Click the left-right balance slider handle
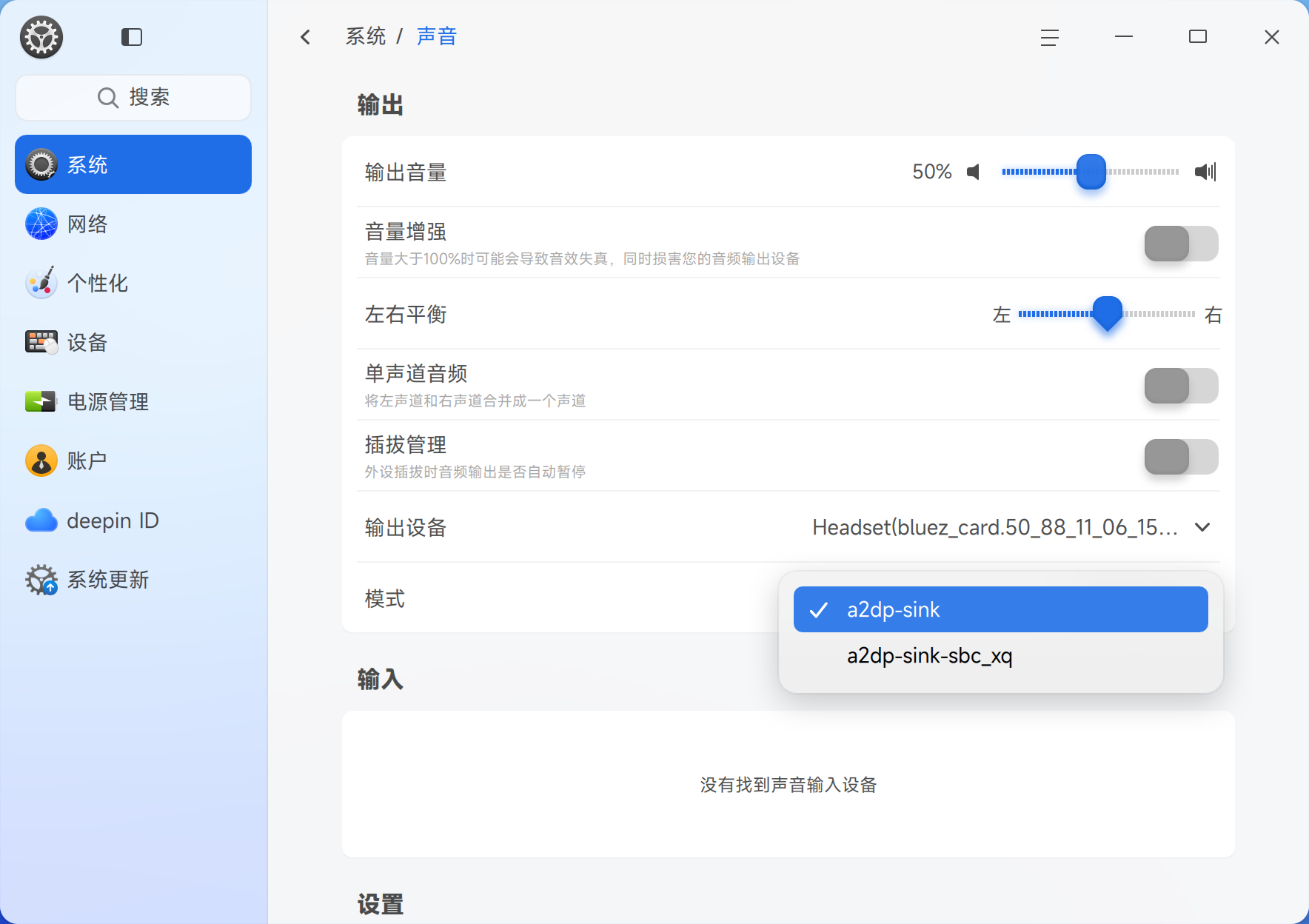1309x924 pixels. tap(1108, 313)
